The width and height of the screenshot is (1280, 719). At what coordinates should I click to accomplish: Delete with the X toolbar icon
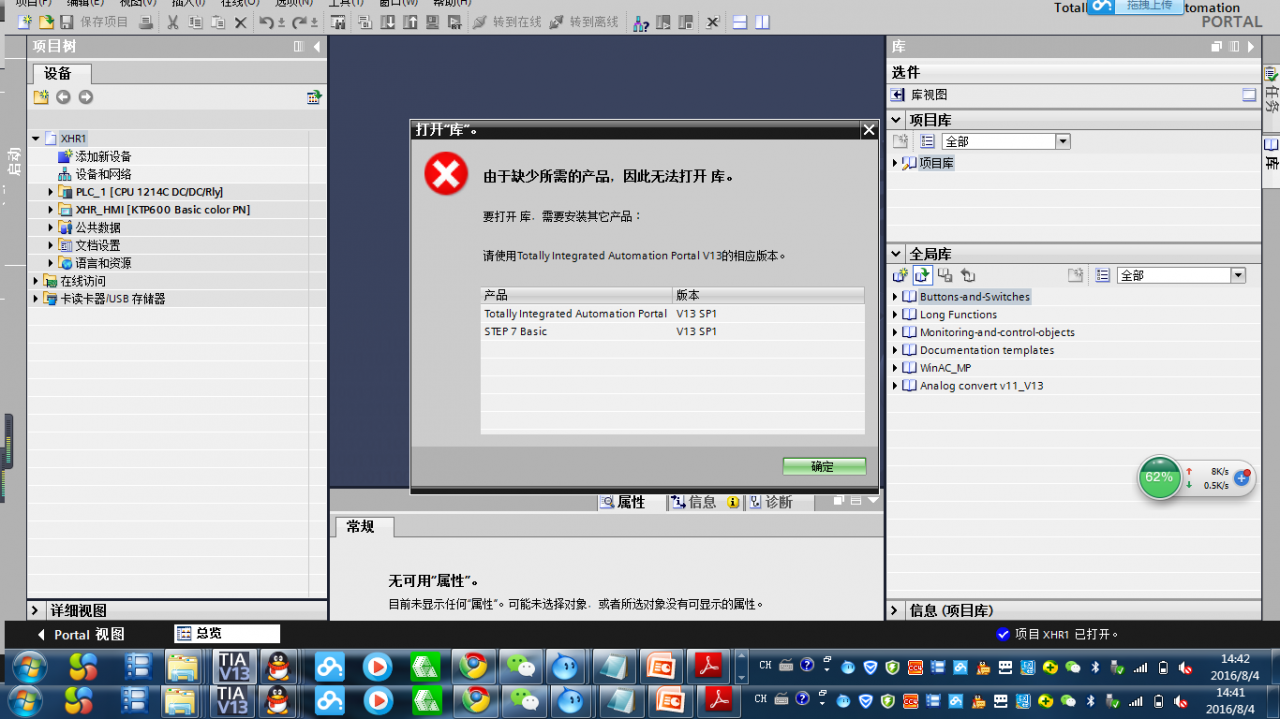[240, 22]
